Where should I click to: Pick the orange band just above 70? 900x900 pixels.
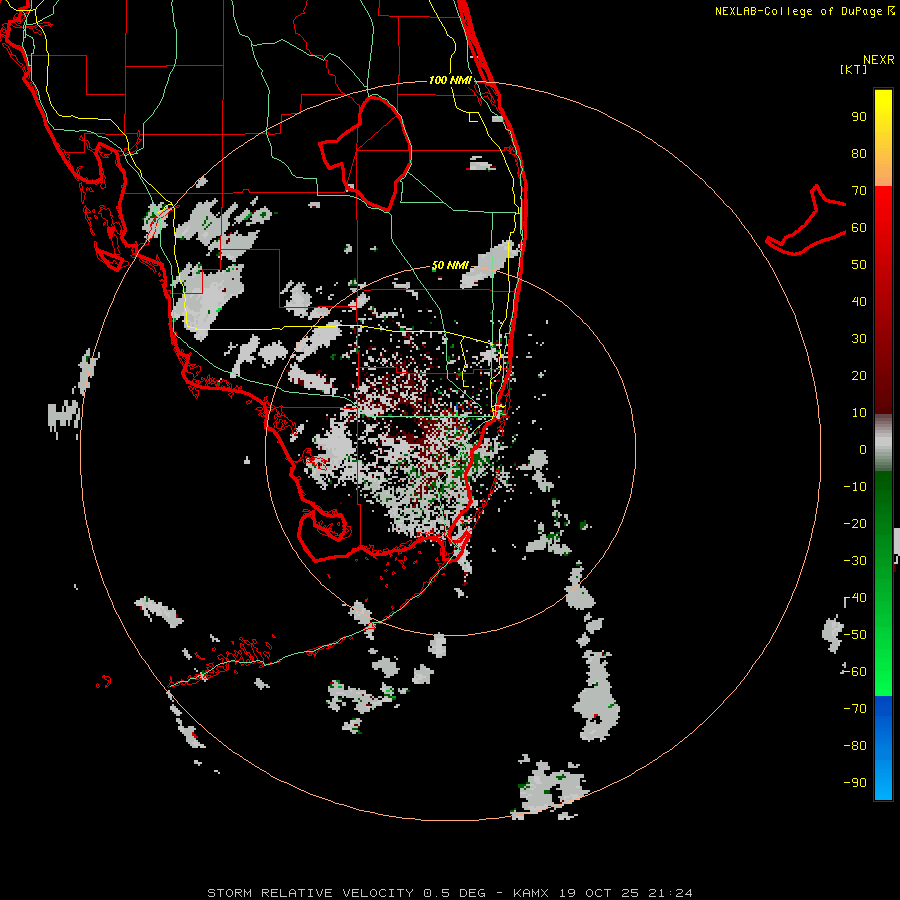point(883,169)
